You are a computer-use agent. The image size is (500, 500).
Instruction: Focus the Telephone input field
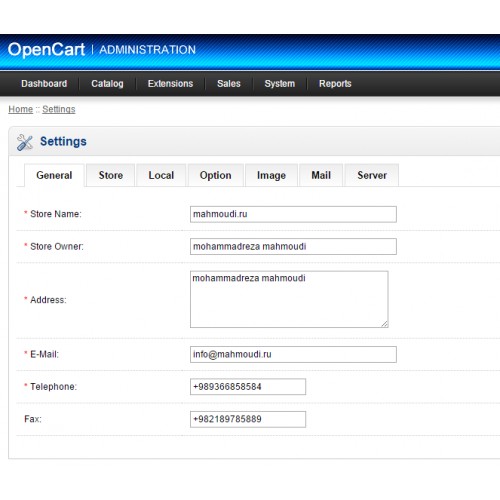tap(248, 387)
